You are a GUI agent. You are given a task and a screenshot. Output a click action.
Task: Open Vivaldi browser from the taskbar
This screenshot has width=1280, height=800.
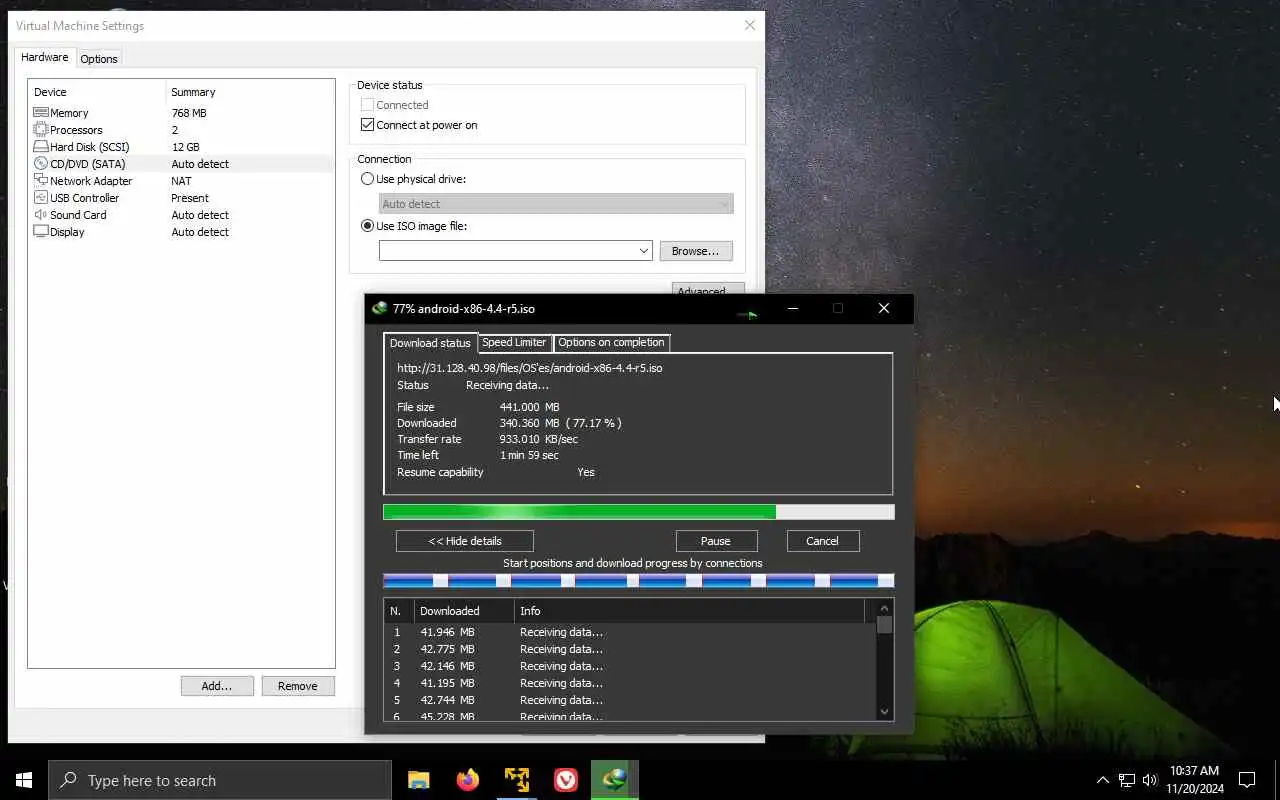(x=566, y=780)
